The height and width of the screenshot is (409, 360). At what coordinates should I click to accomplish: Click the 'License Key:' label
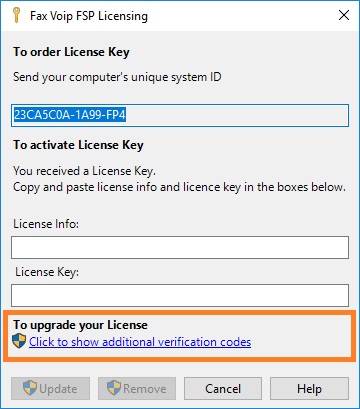coord(47,272)
